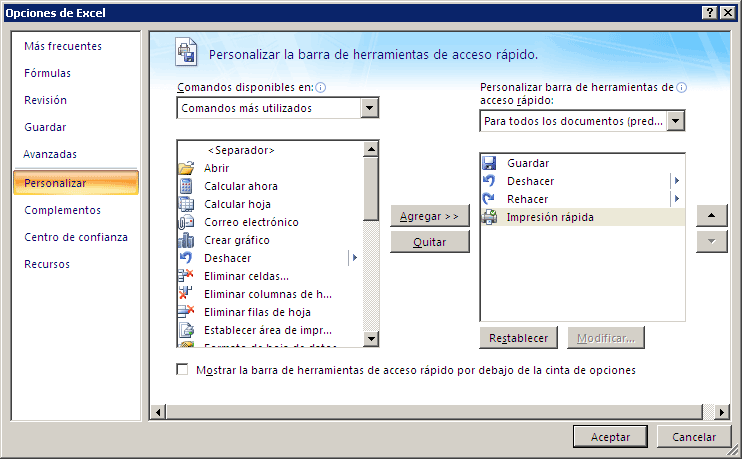The image size is (742, 459).
Task: Click the horizontal scrollbar right arrow
Action: (722, 412)
